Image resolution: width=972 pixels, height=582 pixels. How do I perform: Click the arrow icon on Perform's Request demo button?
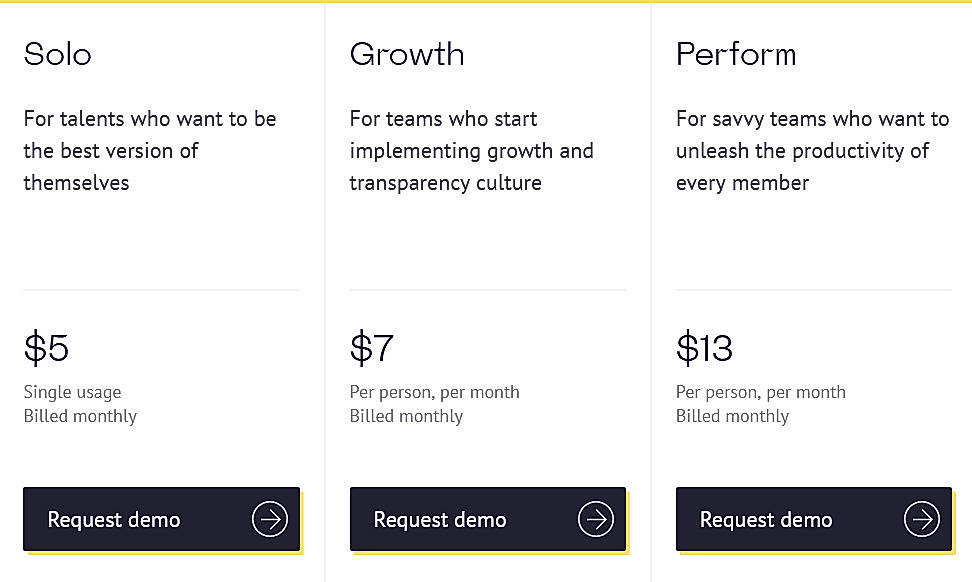(921, 519)
